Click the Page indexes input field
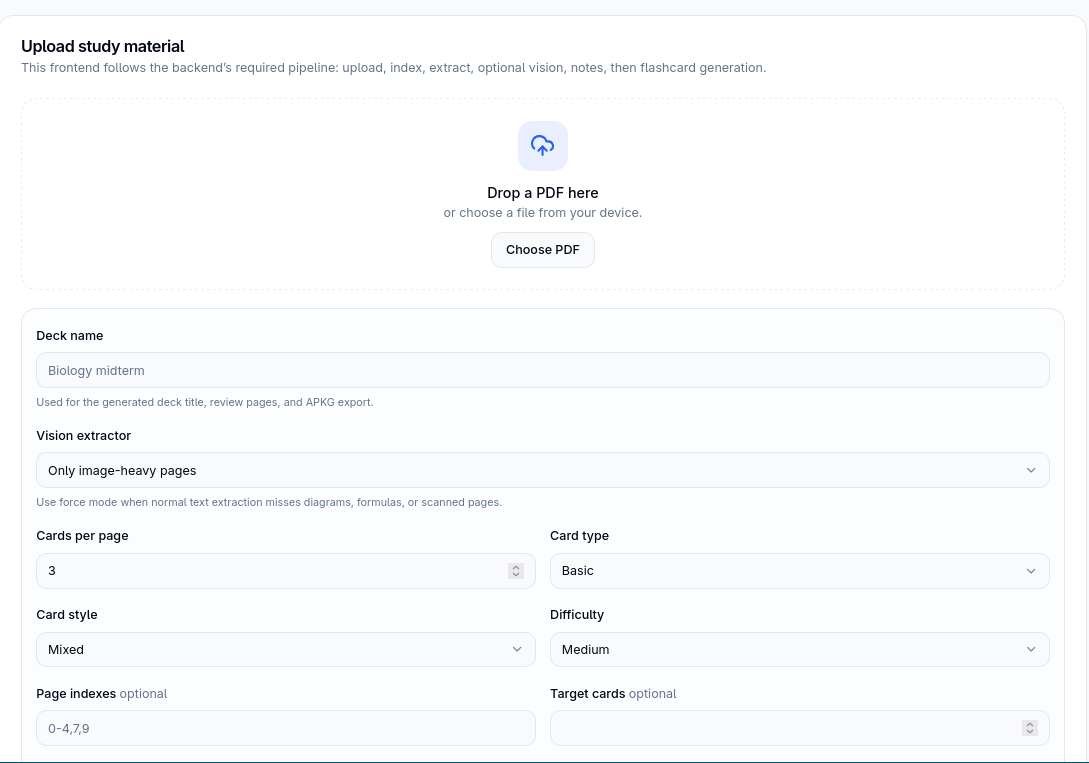The image size is (1089, 763). pyautogui.click(x=285, y=728)
